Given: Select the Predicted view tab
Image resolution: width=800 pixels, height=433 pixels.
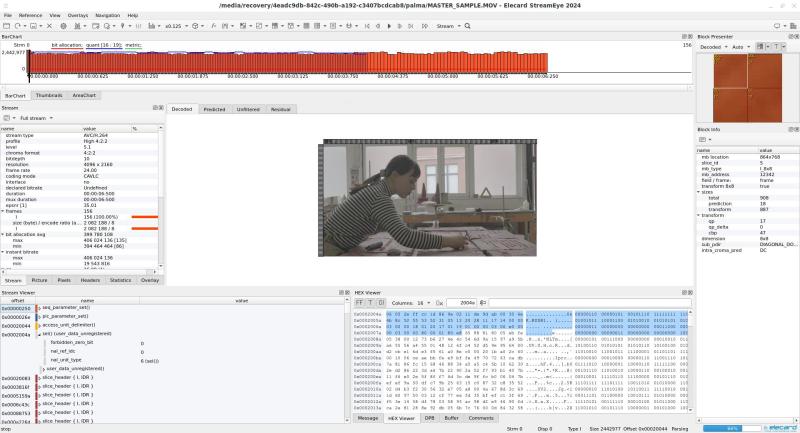Looking at the screenshot, I should click(214, 109).
